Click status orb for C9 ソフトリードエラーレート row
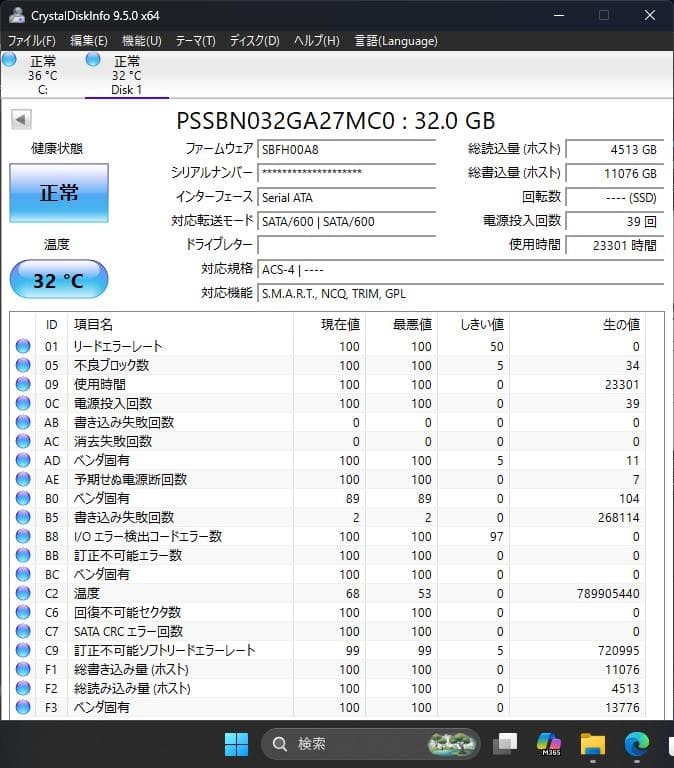This screenshot has width=674, height=768. pyautogui.click(x=23, y=650)
